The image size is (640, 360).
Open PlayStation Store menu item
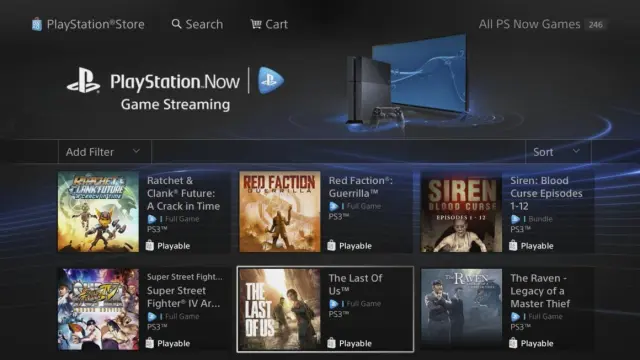point(88,24)
